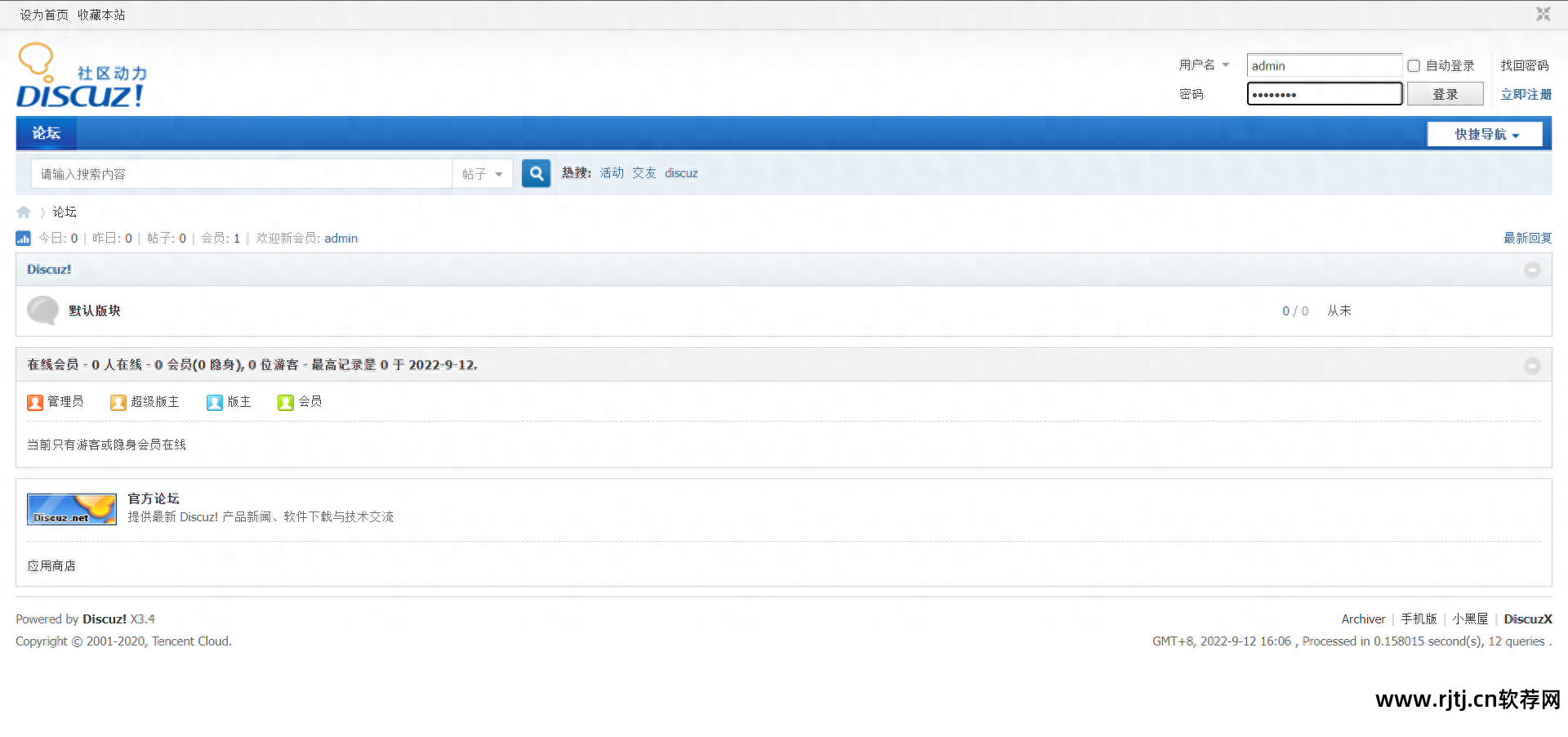The width and height of the screenshot is (1568, 737).
Task: Click hot search term 交友
Action: [x=644, y=172]
